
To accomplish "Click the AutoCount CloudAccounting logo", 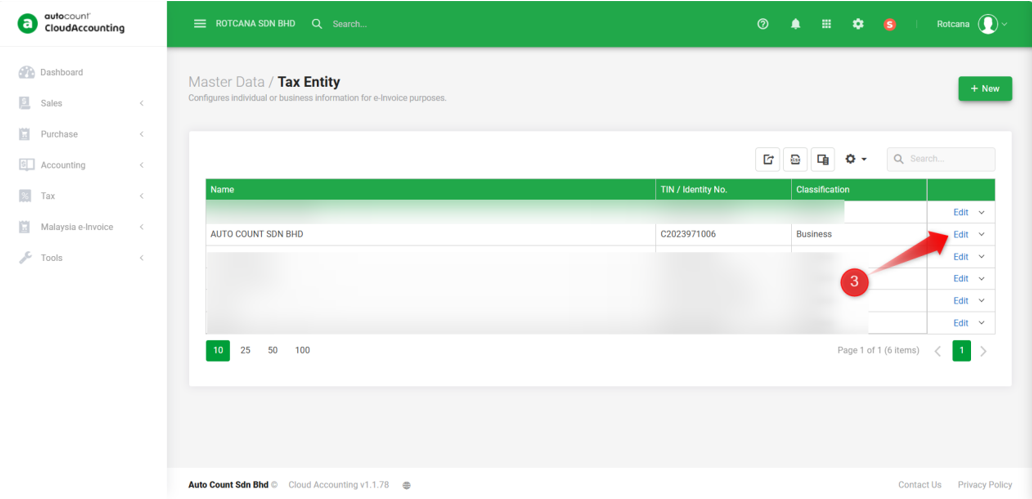I will (71, 23).
